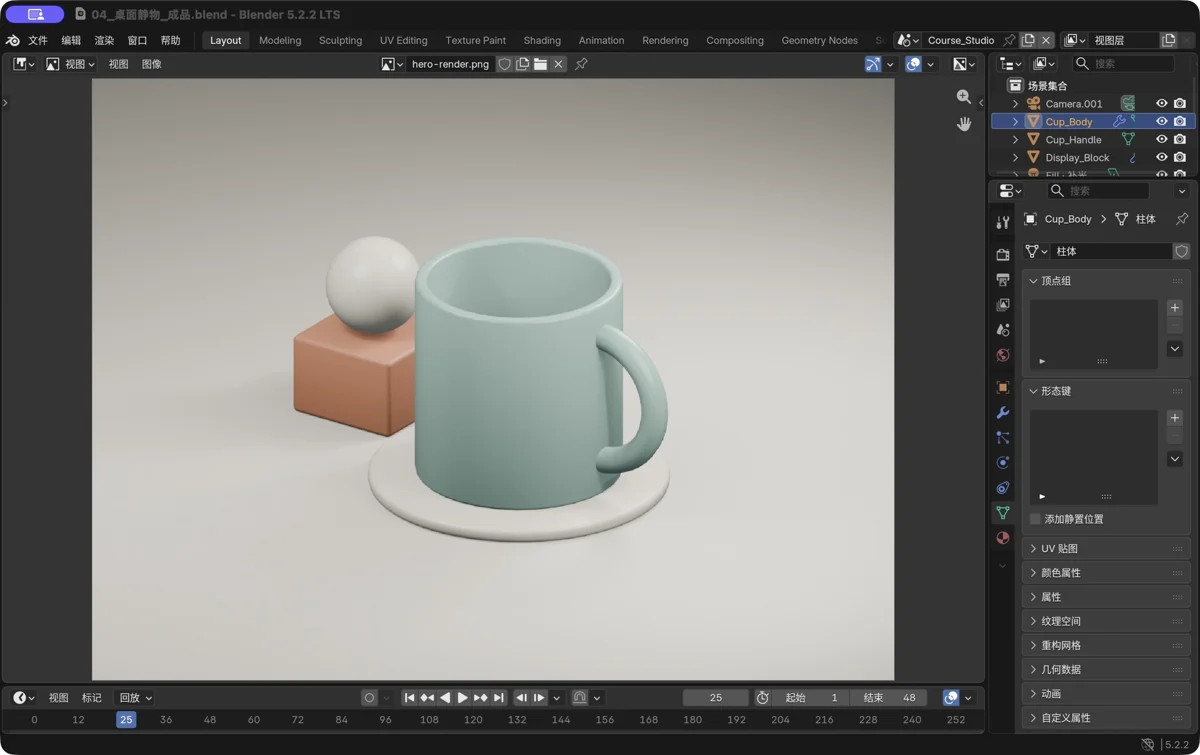Expand the 重构网格 panel

[1106, 645]
